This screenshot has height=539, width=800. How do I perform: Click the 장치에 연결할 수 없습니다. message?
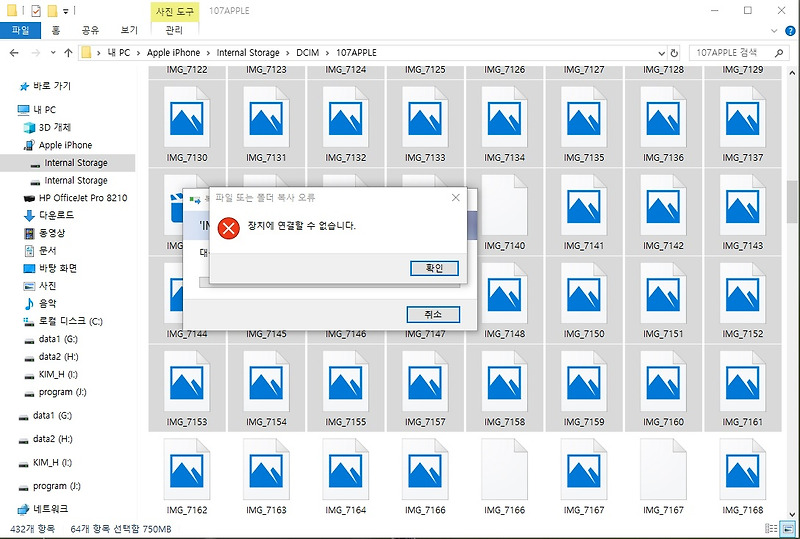(x=302, y=226)
